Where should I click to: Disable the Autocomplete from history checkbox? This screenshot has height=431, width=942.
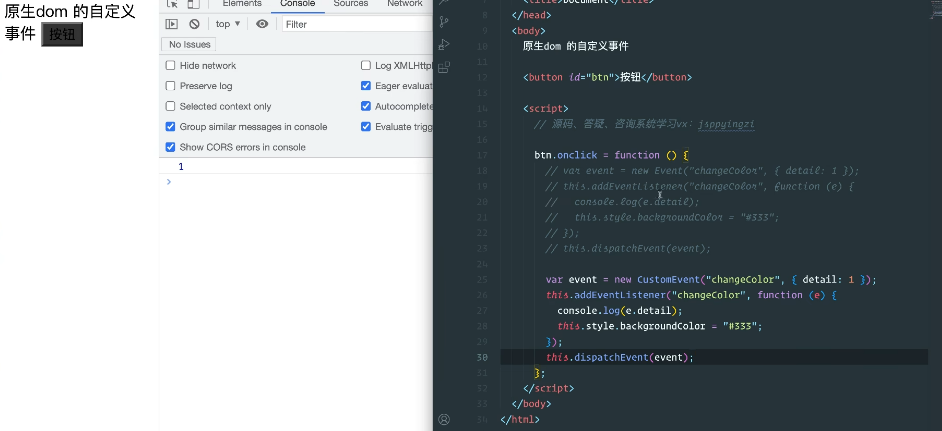pos(366,106)
